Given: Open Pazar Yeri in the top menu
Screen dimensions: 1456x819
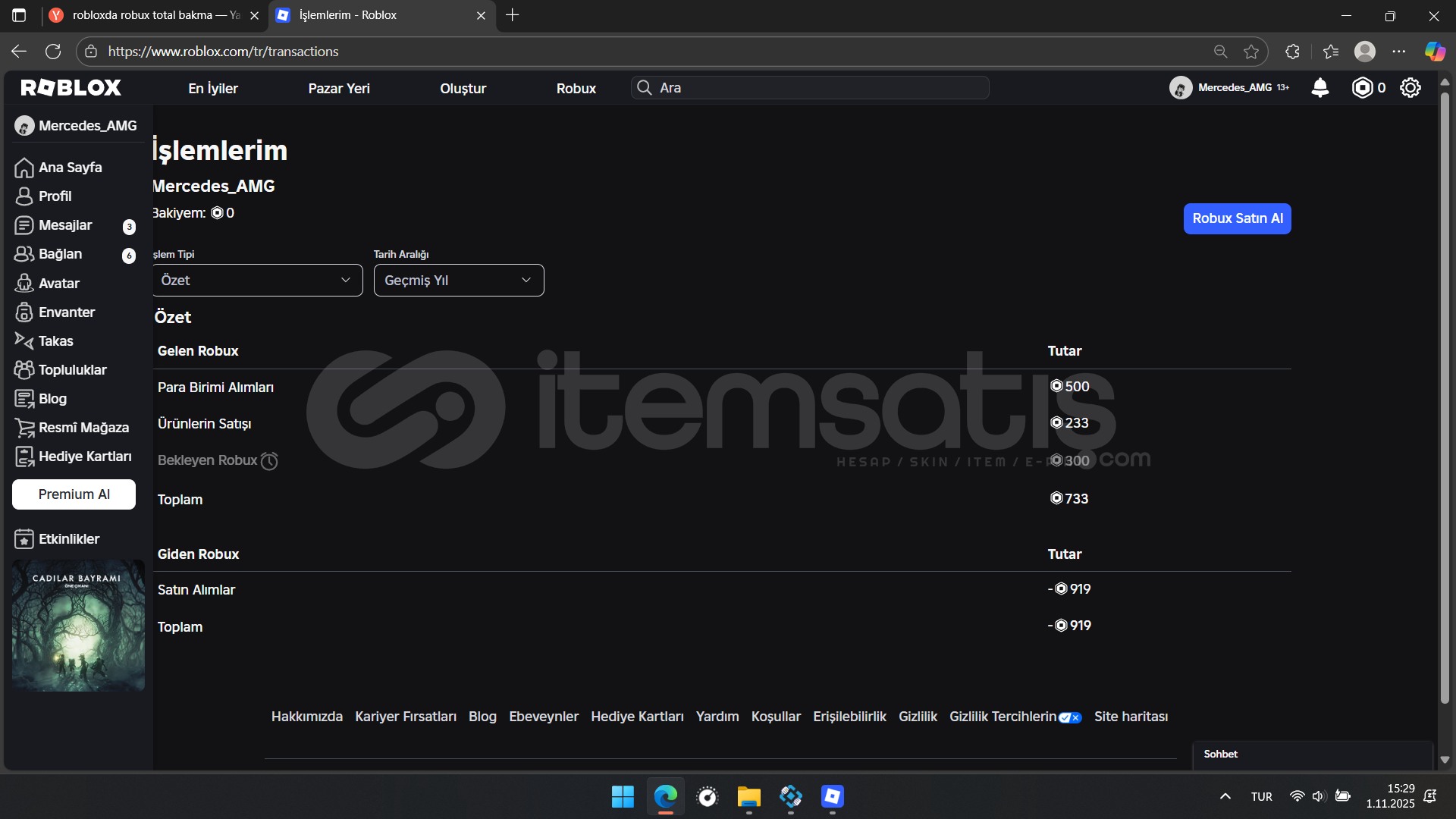Looking at the screenshot, I should 339,89.
